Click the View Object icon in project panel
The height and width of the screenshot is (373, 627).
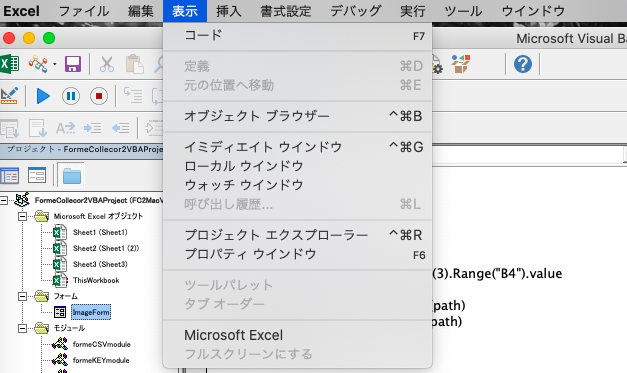pyautogui.click(x=37, y=176)
